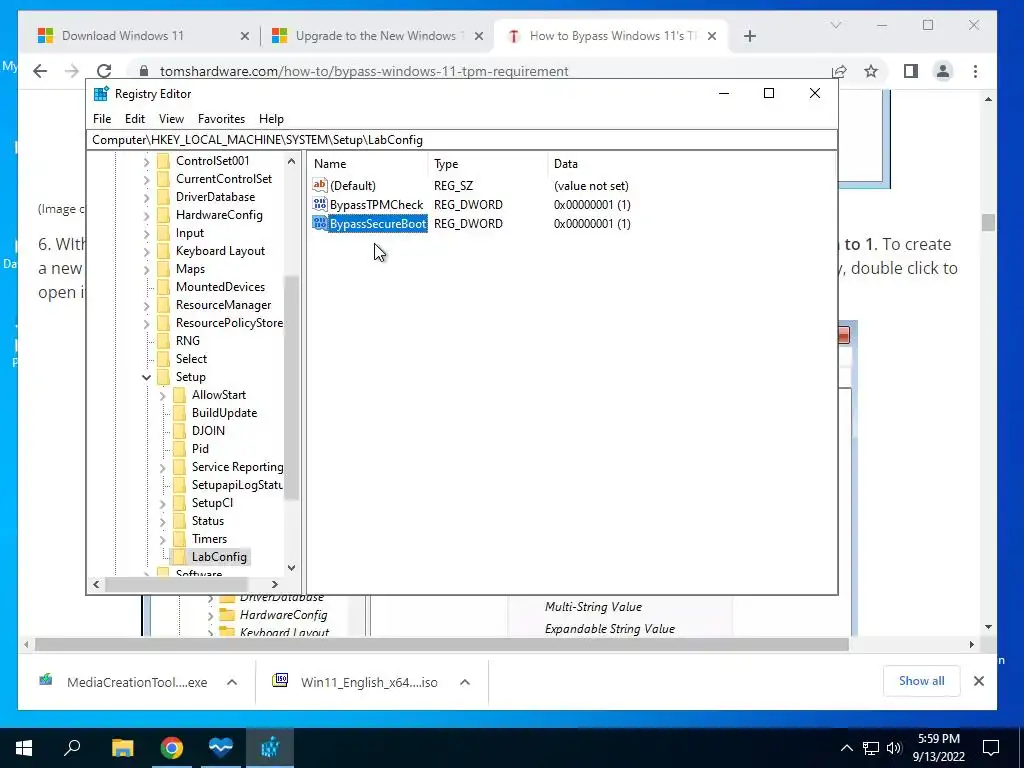1024x768 pixels.
Task: Click the Registry Editor taskbar icon
Action: [x=270, y=748]
